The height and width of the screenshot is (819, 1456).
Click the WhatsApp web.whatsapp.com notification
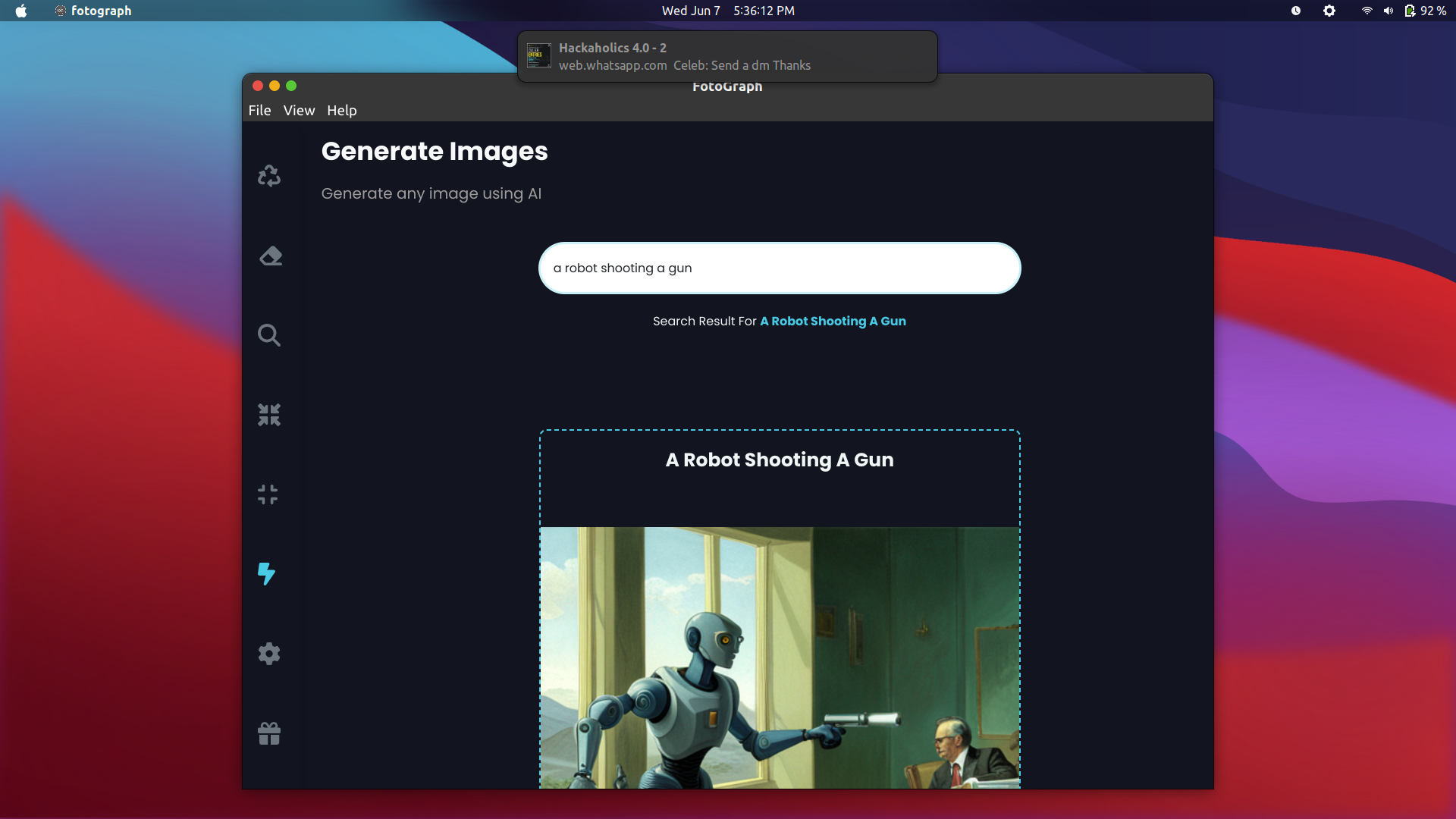727,56
